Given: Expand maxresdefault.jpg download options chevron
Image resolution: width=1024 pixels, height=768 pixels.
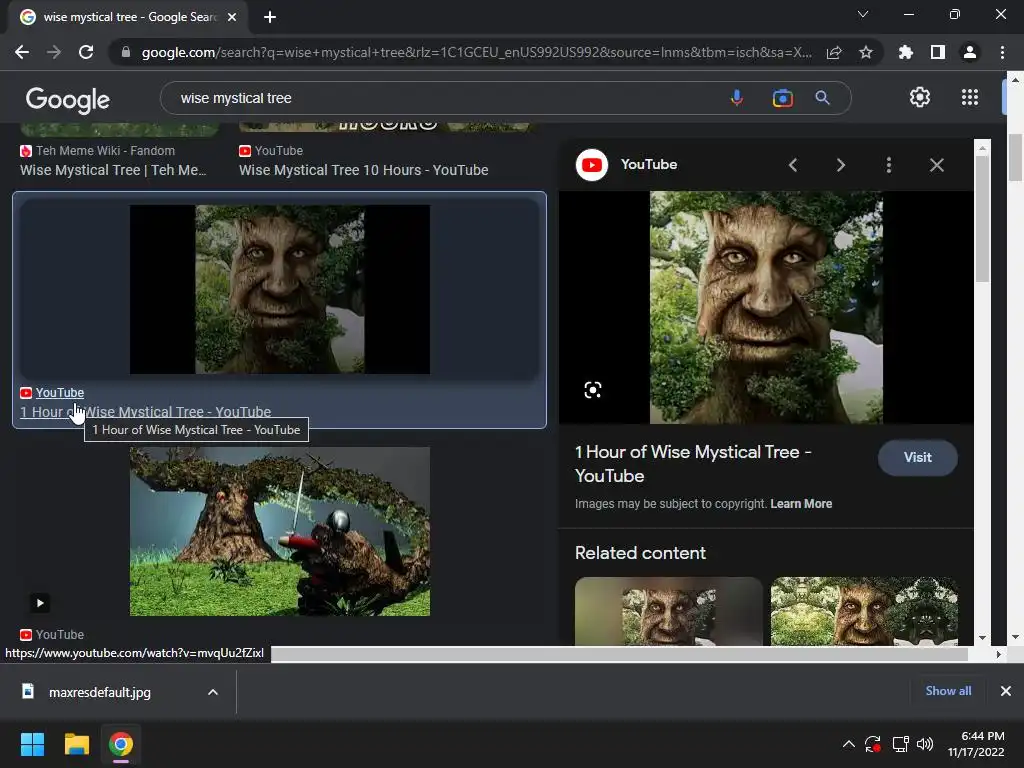Looking at the screenshot, I should pyautogui.click(x=213, y=692).
